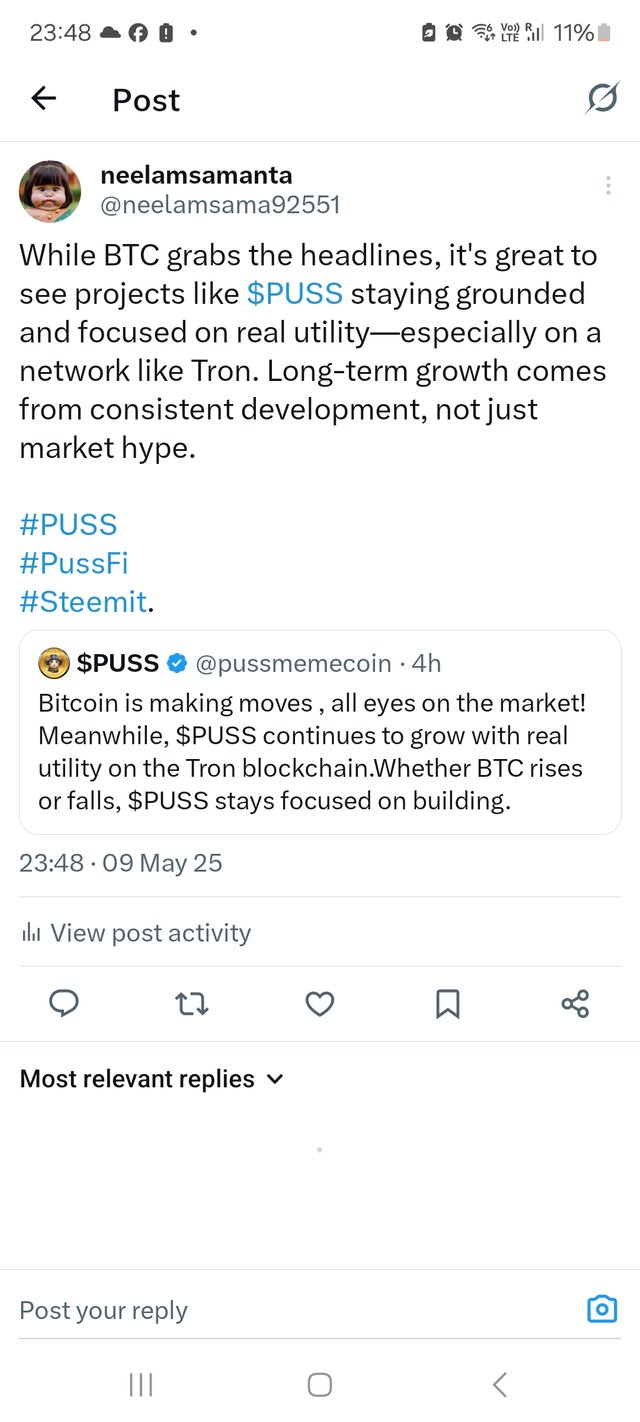Tap neelamsamanta profile avatar
This screenshot has height=1422, width=640.
point(51,191)
